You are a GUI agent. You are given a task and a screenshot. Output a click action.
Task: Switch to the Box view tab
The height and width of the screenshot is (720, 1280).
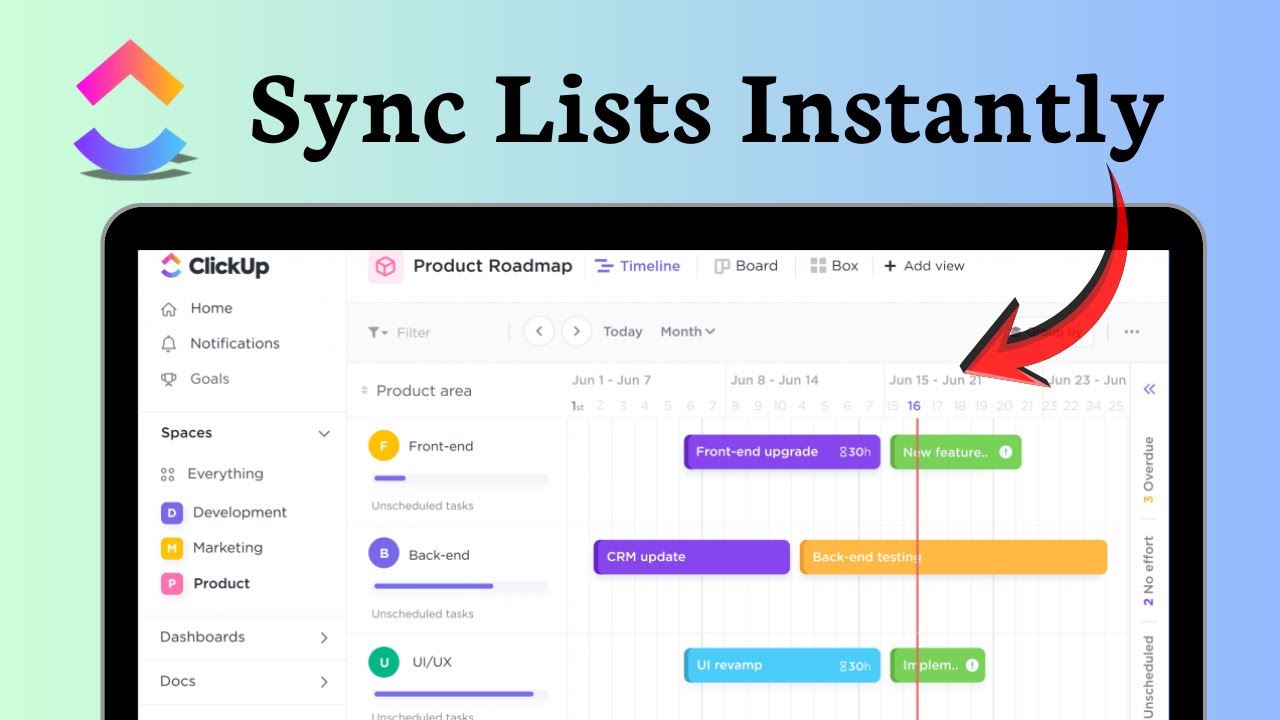834,266
